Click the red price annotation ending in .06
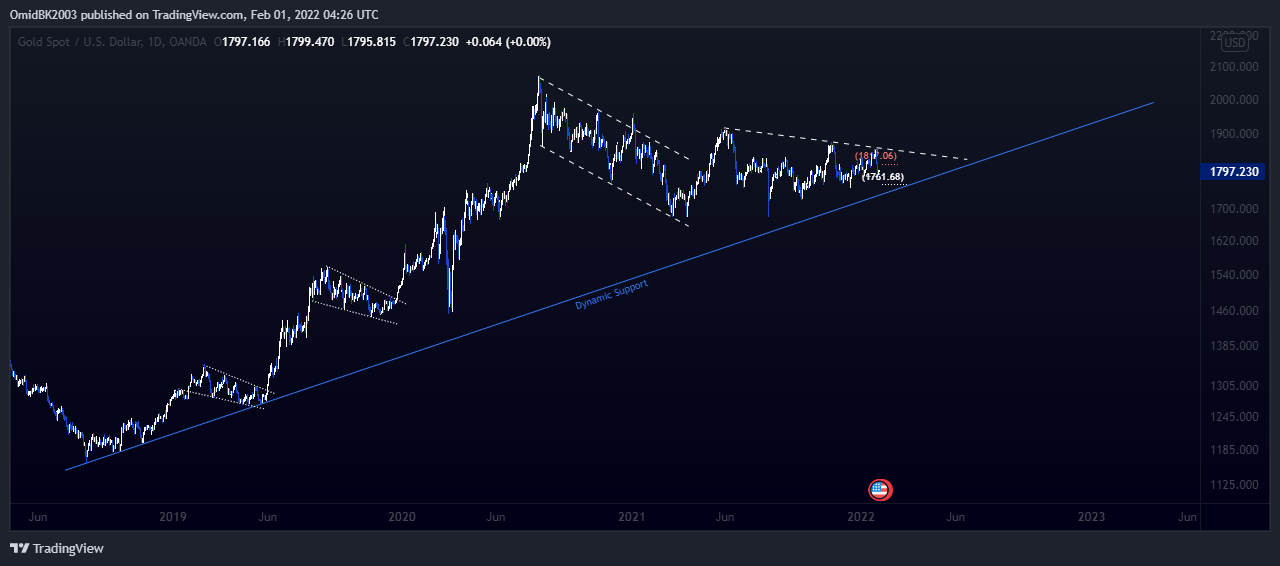The height and width of the screenshot is (566, 1280). point(875,156)
